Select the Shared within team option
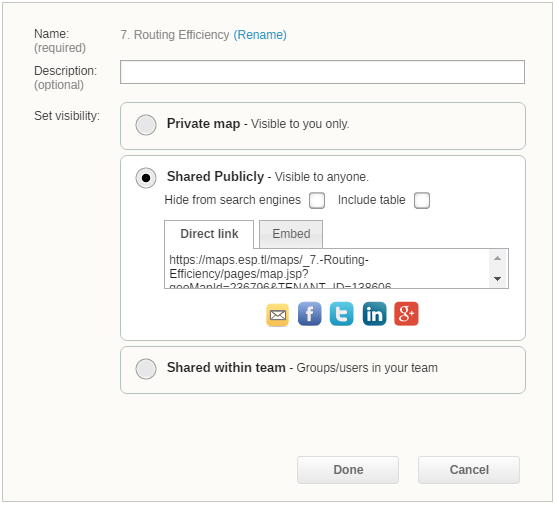 (146, 369)
